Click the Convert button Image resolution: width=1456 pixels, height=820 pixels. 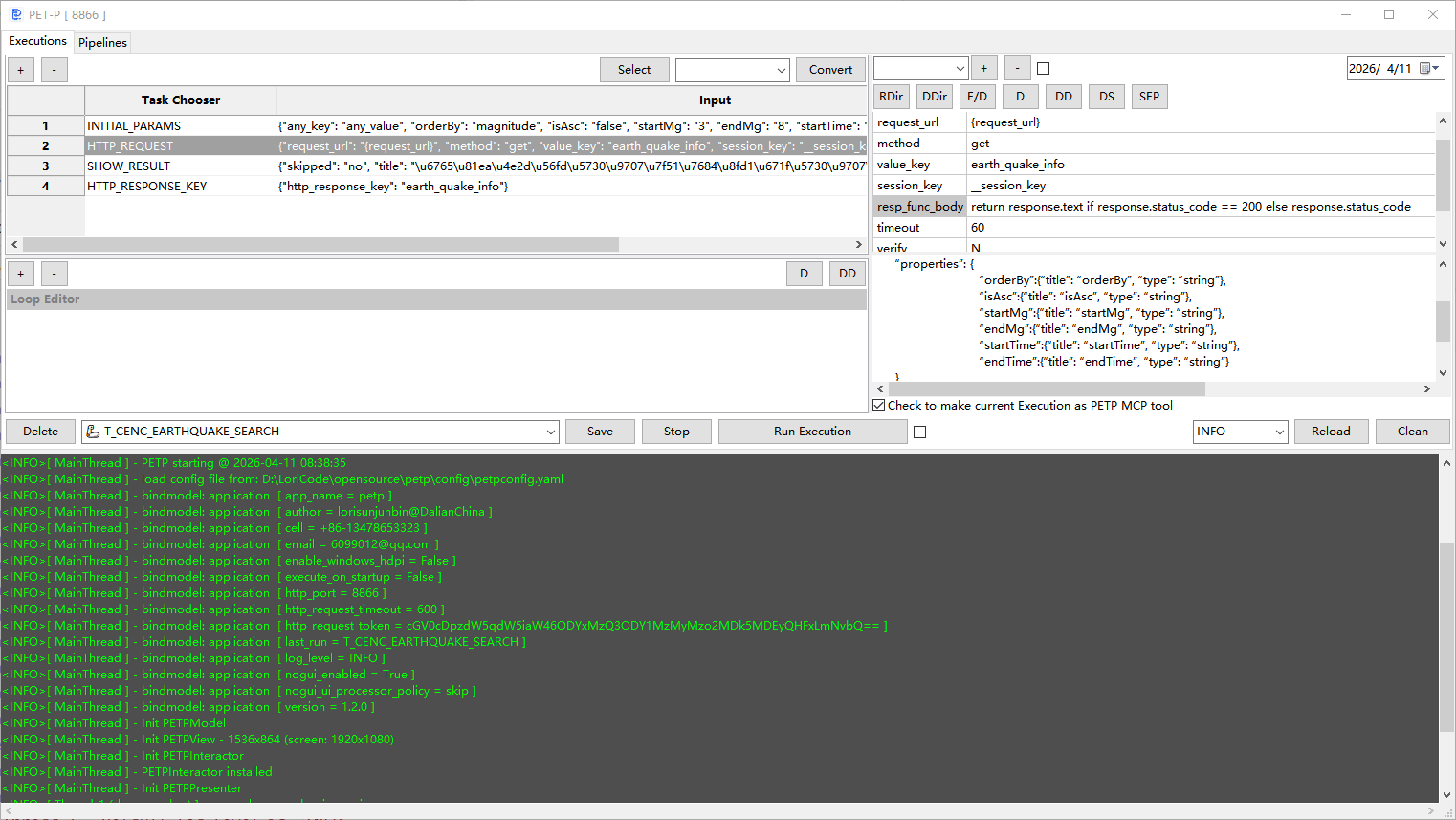pos(830,69)
